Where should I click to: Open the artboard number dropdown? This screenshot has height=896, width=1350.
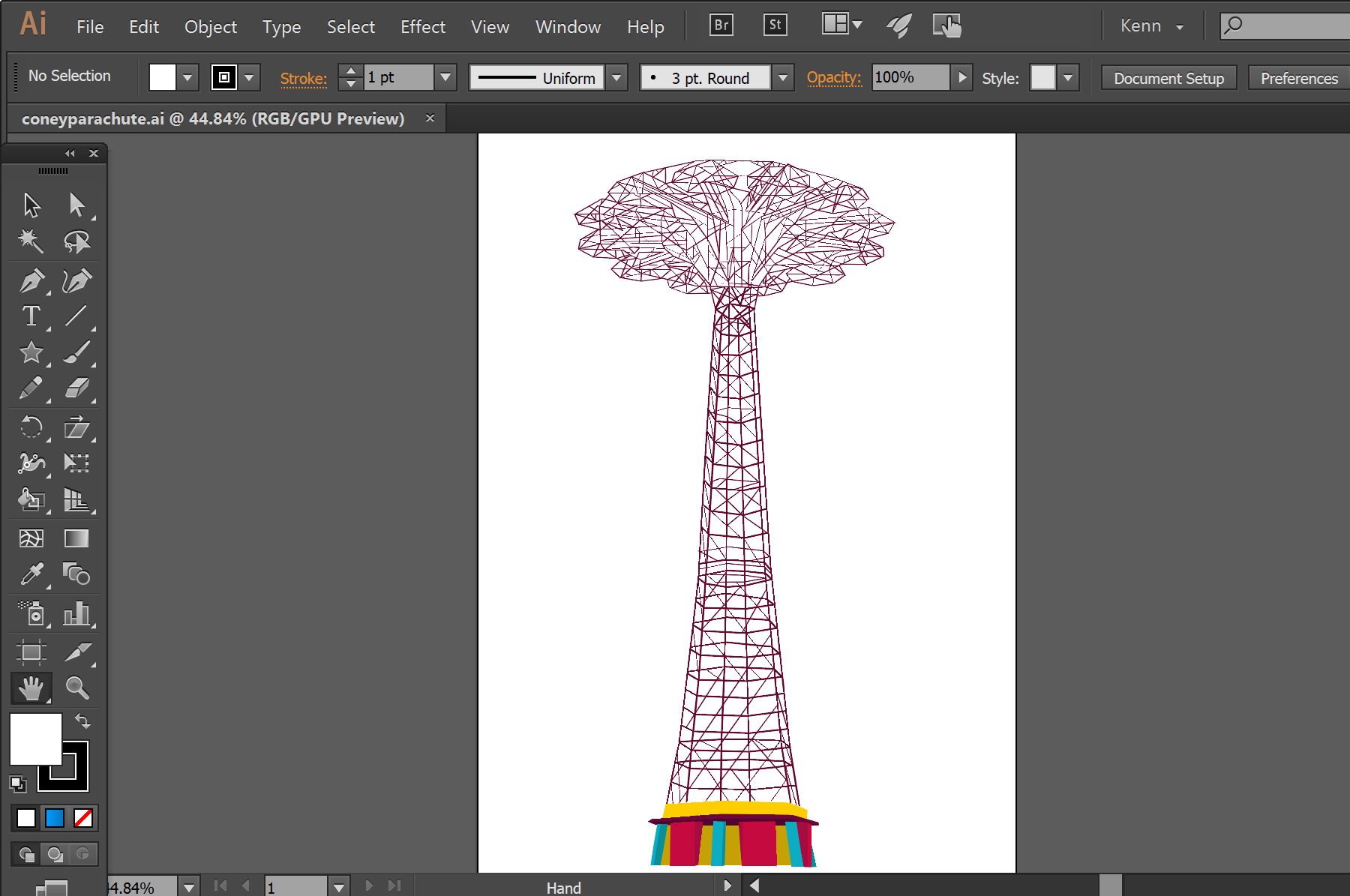[x=339, y=888]
